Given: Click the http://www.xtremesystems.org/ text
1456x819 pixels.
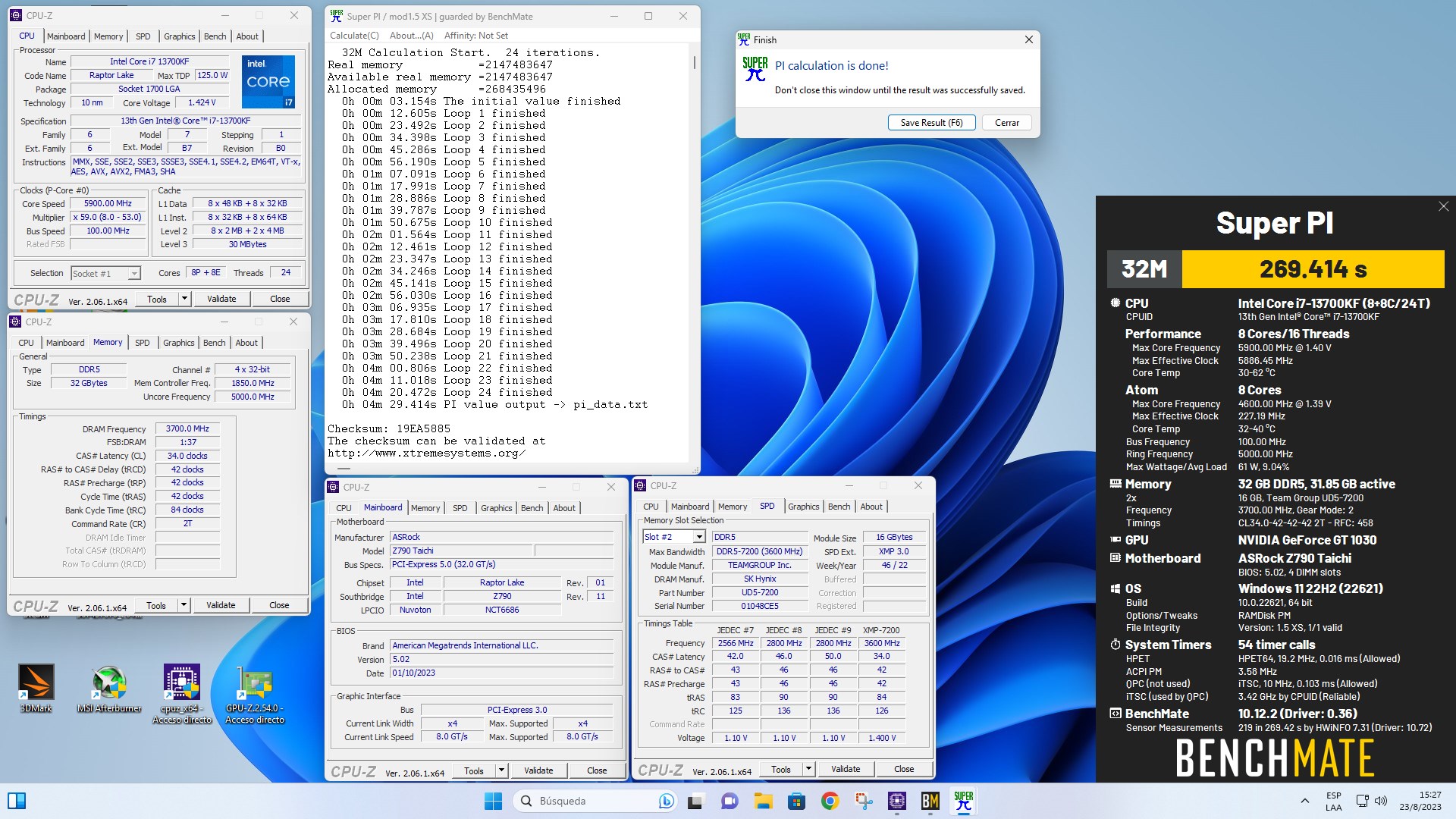Looking at the screenshot, I should [426, 453].
